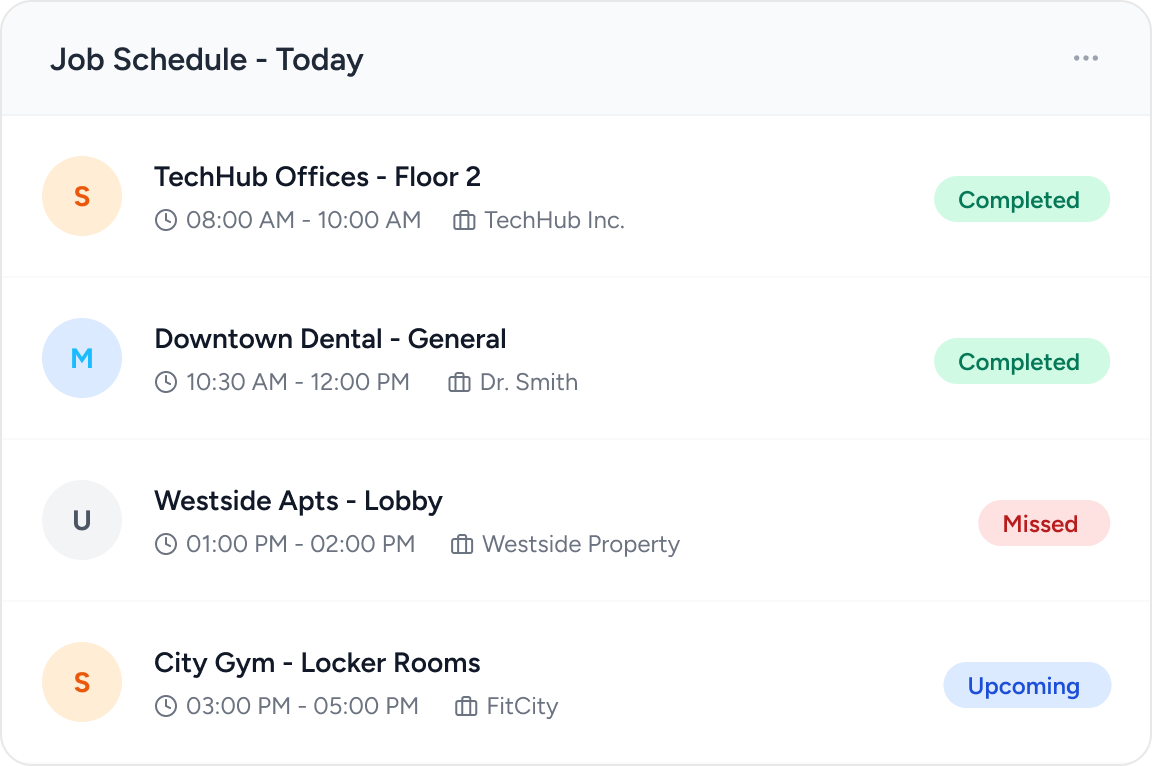The image size is (1152, 766).
Task: Click the Job Schedule - Today heading
Action: click(x=206, y=60)
